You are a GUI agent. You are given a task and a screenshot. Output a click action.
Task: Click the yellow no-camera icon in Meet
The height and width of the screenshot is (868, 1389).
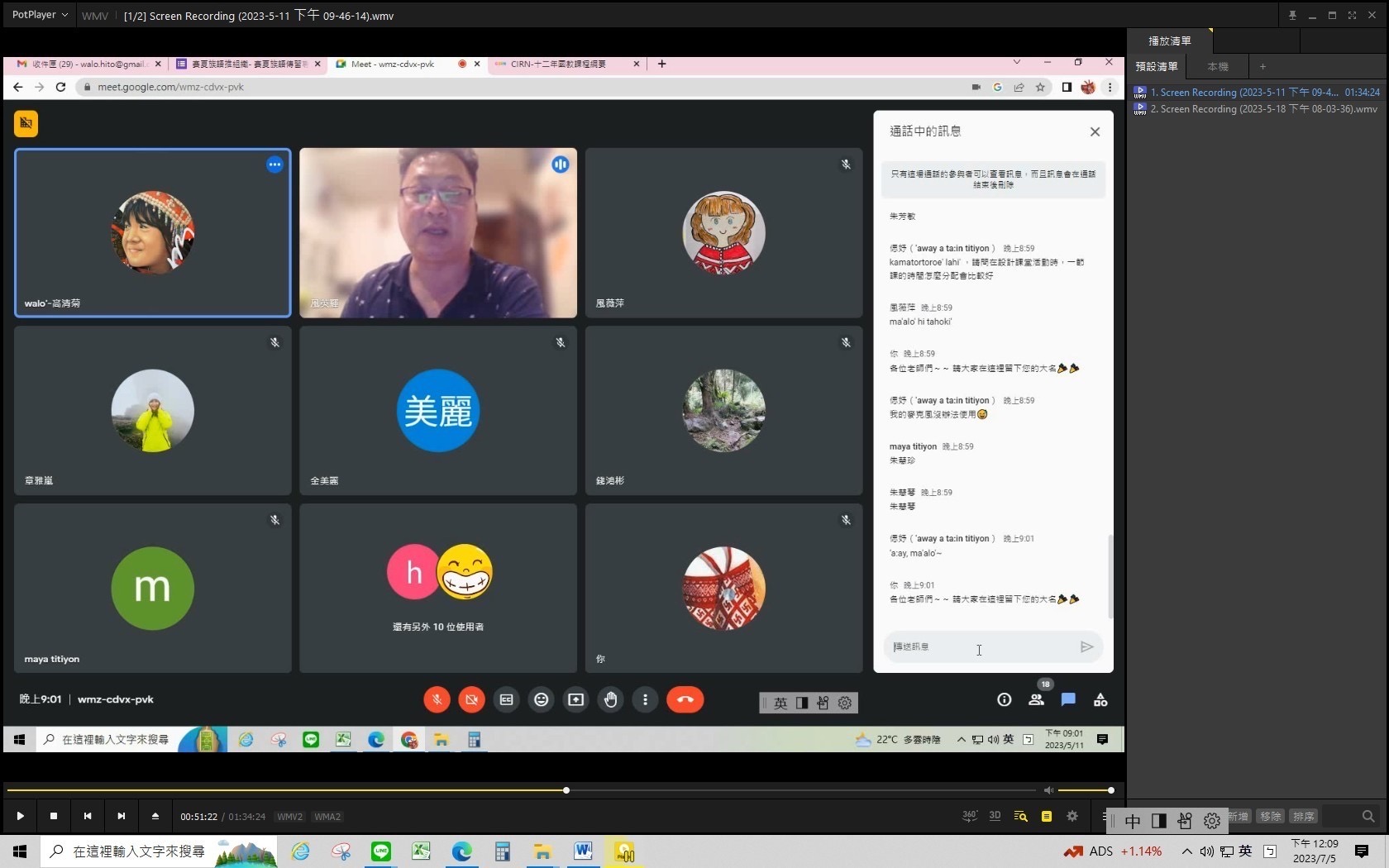point(26,123)
